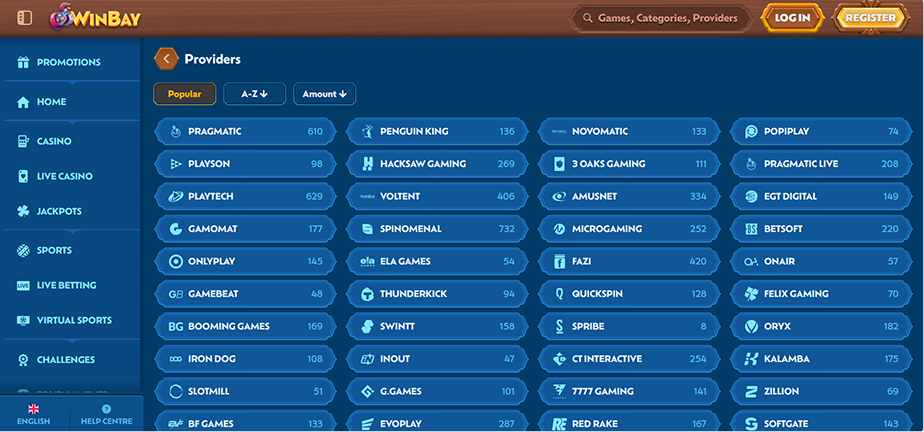Open the 7777 Gaming provider
The image size is (924, 432).
[629, 391]
